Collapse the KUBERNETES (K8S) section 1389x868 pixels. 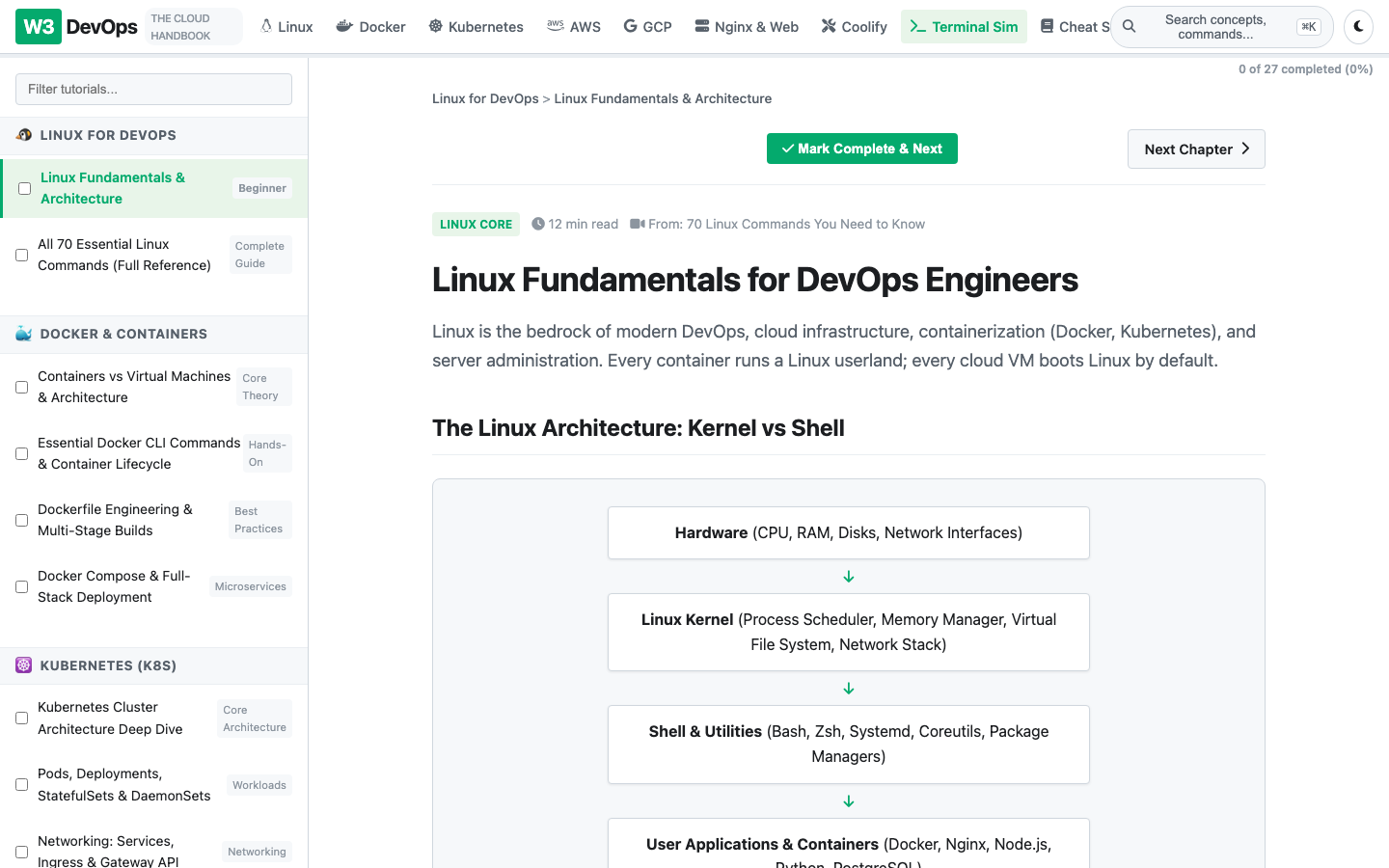point(154,665)
